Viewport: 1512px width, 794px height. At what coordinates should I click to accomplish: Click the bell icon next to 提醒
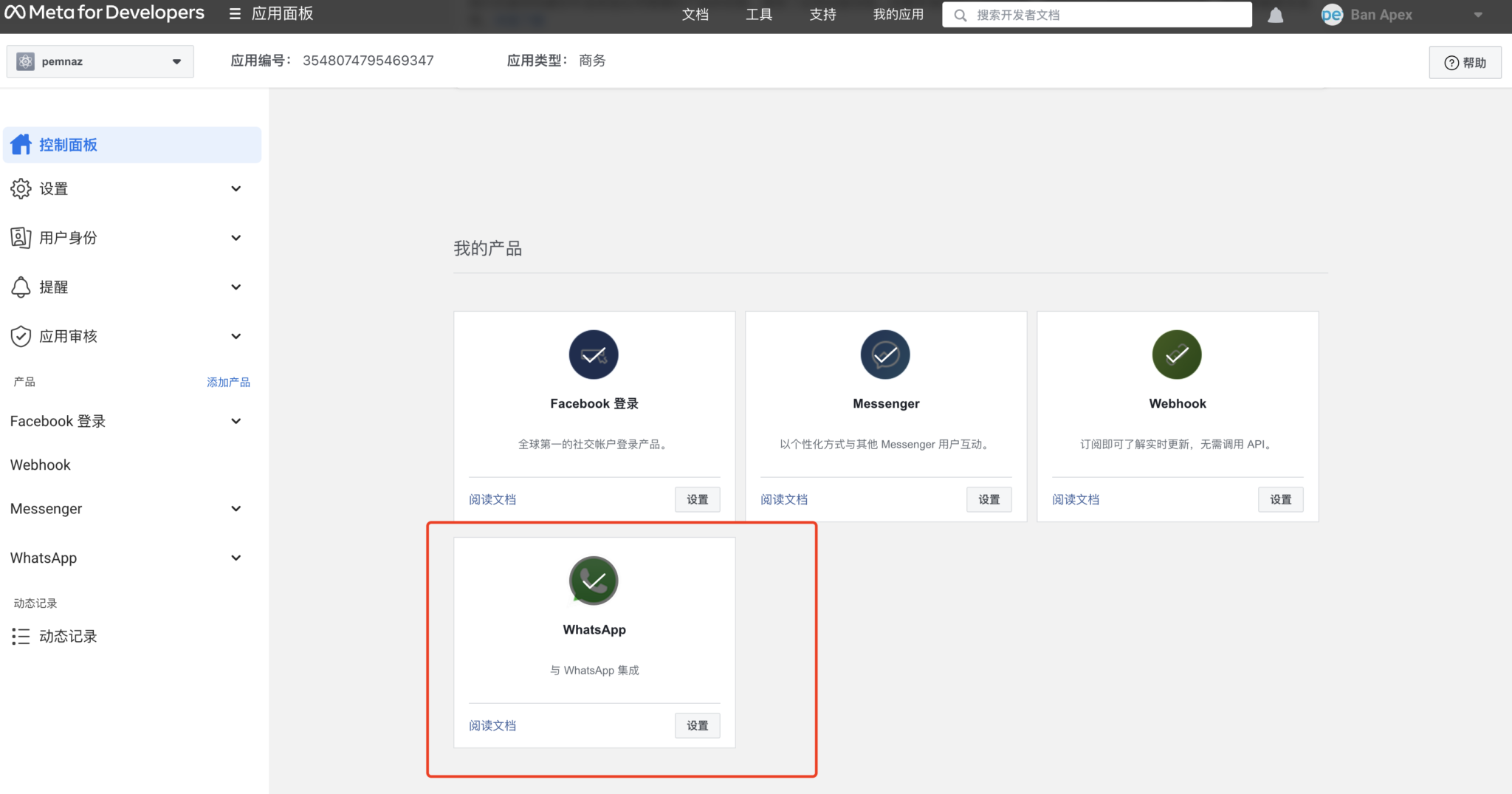21,287
